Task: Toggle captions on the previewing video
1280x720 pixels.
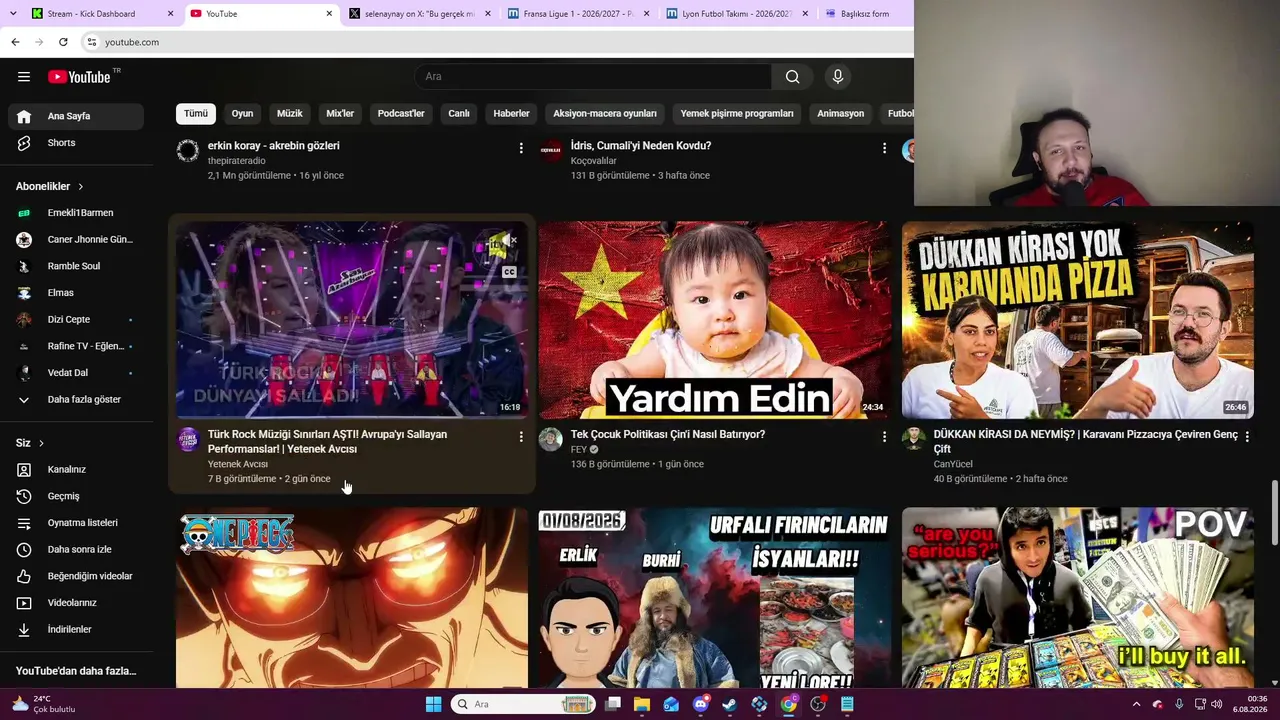Action: coord(509,272)
